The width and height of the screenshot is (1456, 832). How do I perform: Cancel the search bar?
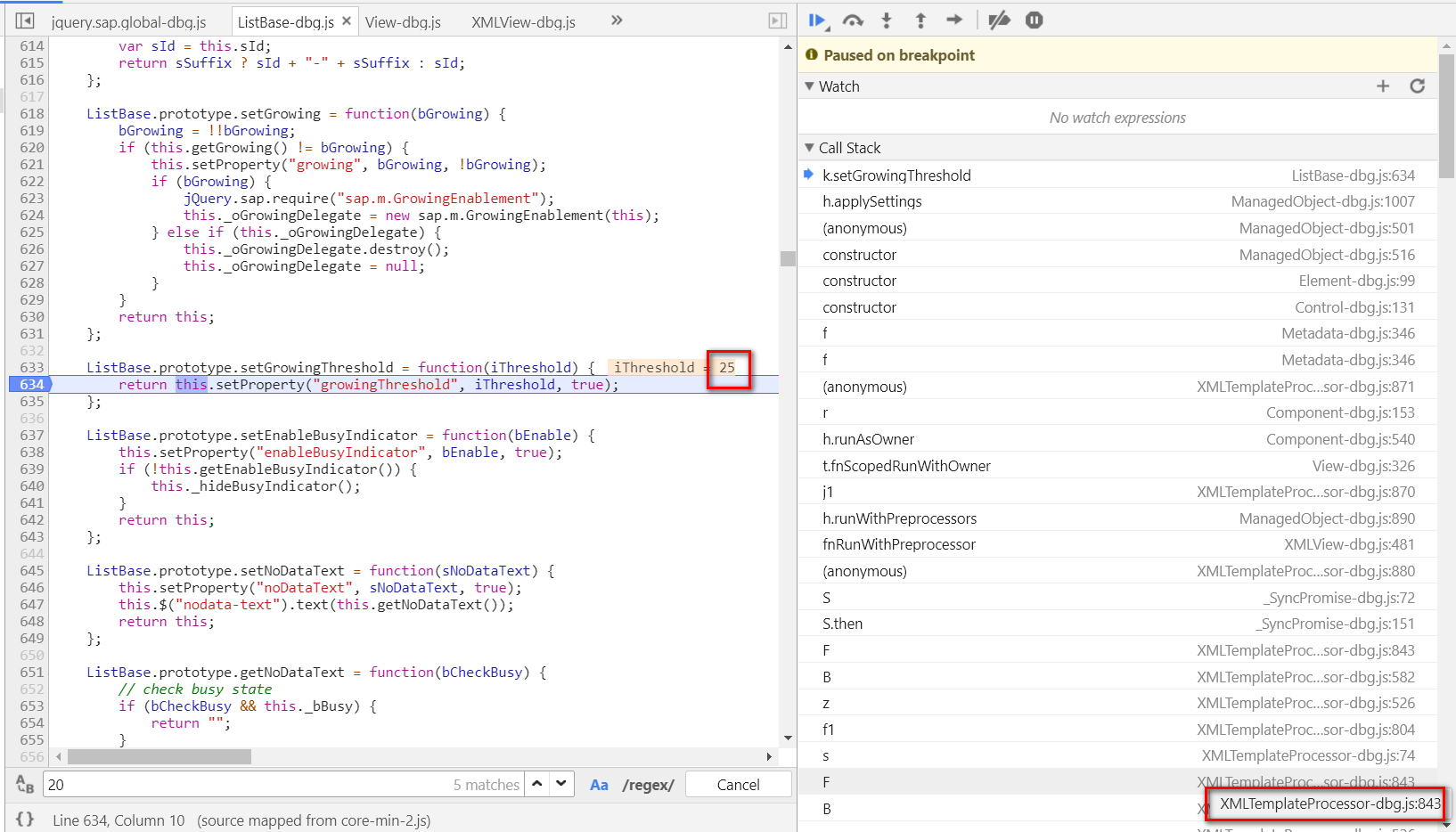[x=739, y=785]
